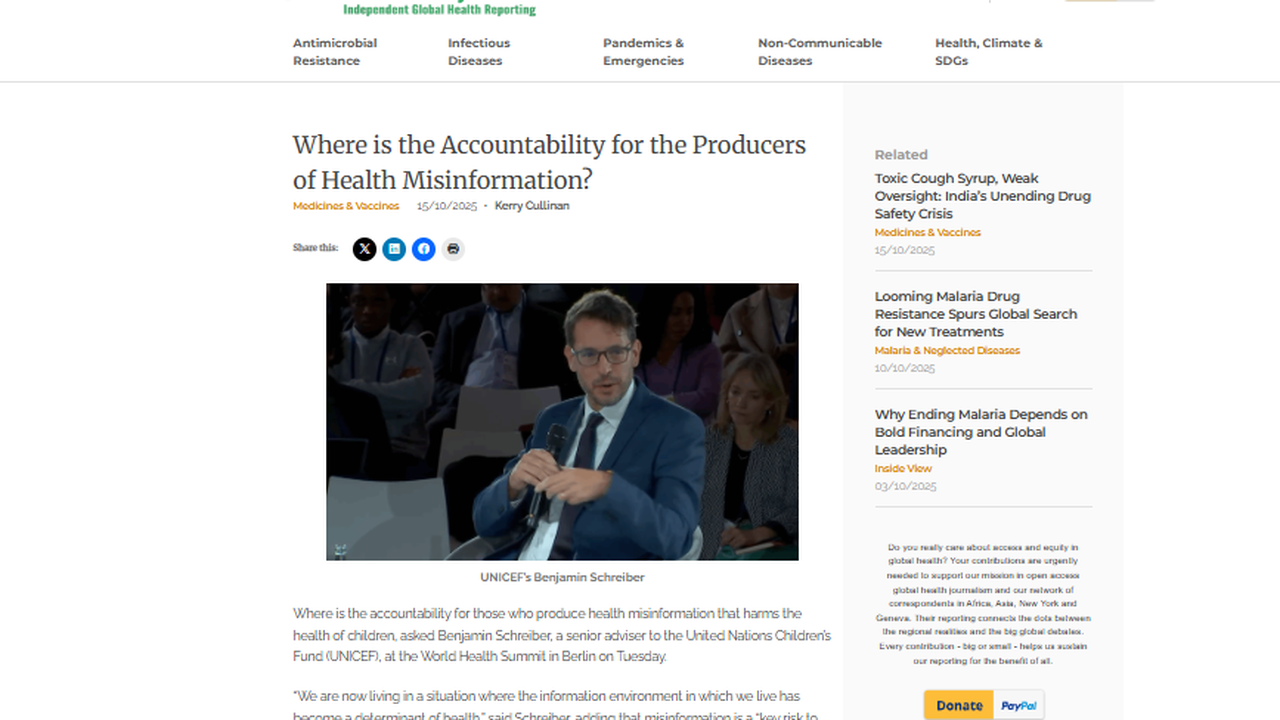The width and height of the screenshot is (1280, 720).
Task: Open Infectious Diseases menu
Action: [479, 52]
